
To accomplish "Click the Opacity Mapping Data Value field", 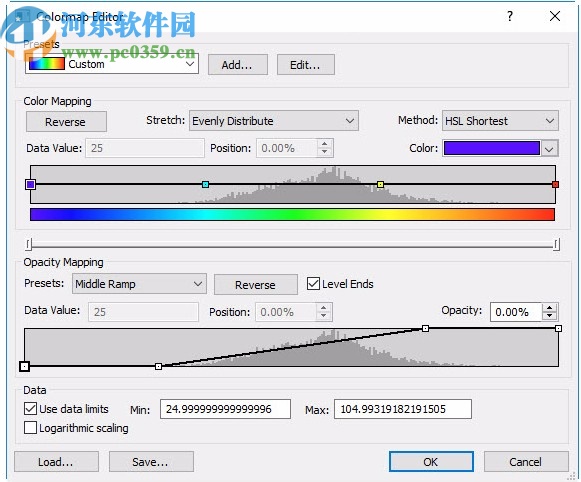I will [x=143, y=312].
